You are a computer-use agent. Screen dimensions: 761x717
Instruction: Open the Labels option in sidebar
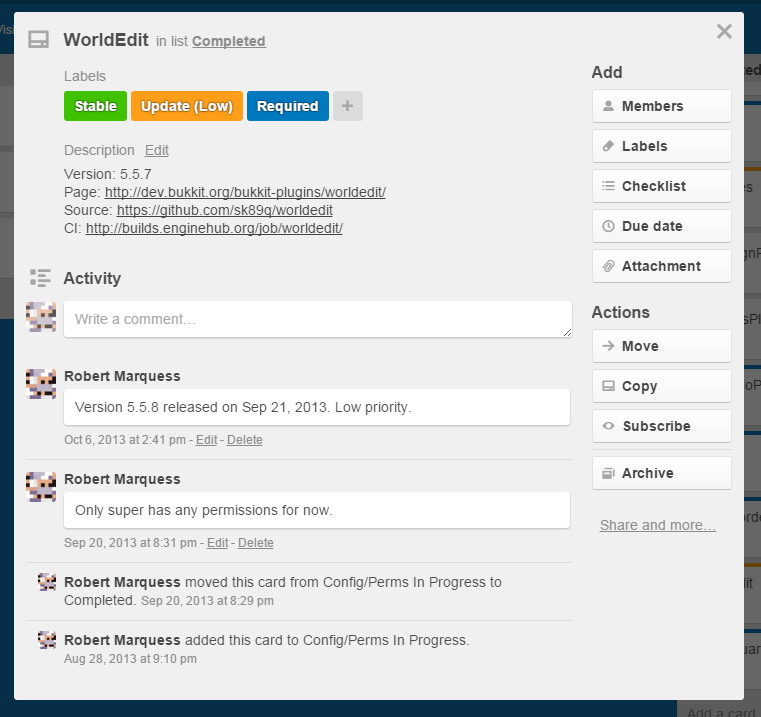pos(661,146)
